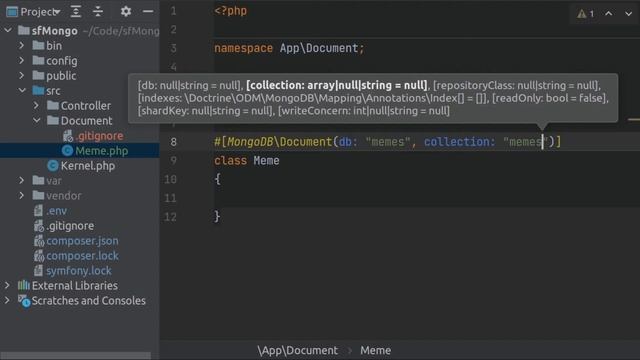This screenshot has height=360, width=640.
Task: Click the namespace keyword on line 3
Action: pos(243,48)
